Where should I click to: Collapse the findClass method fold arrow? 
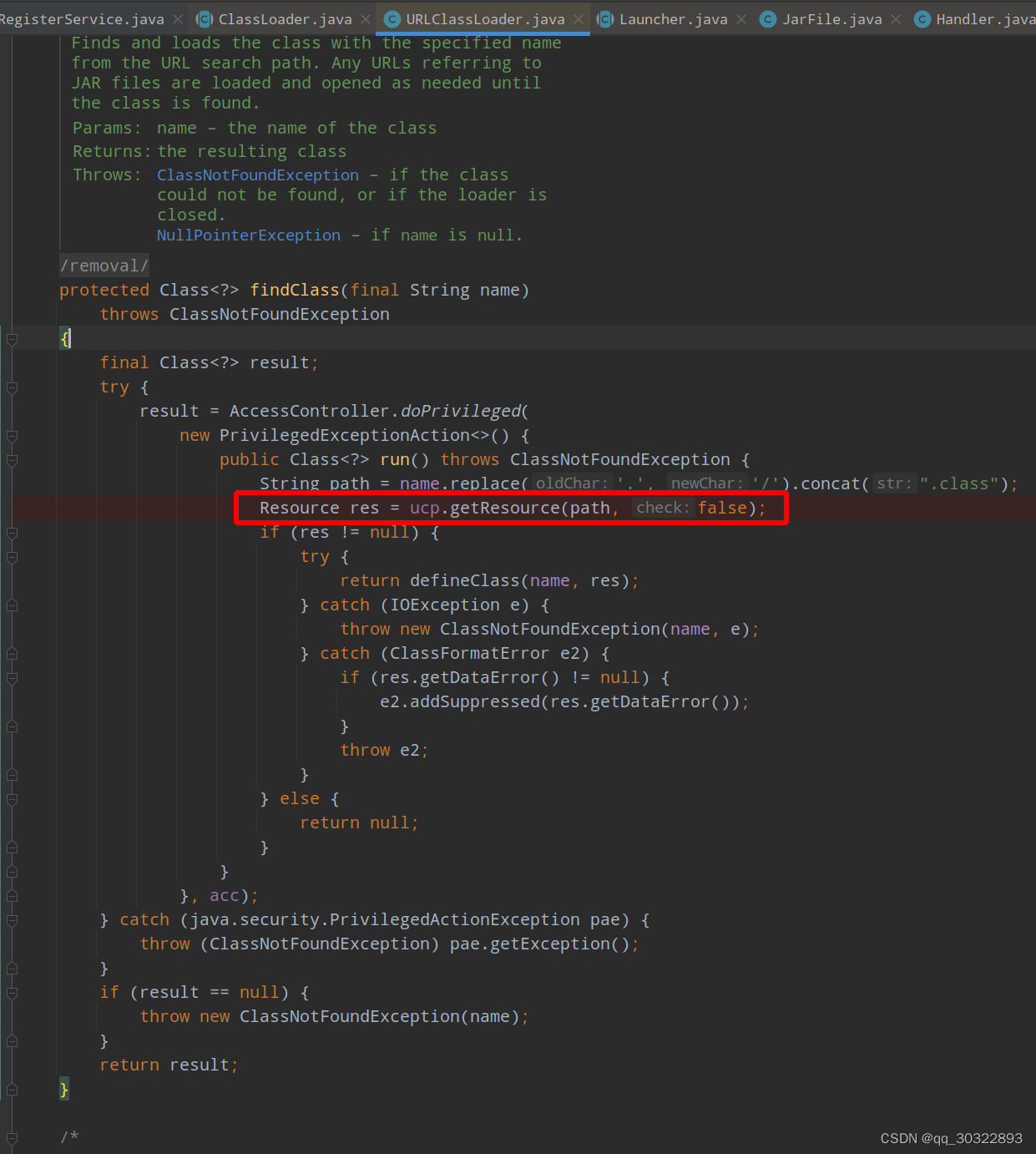[12, 338]
